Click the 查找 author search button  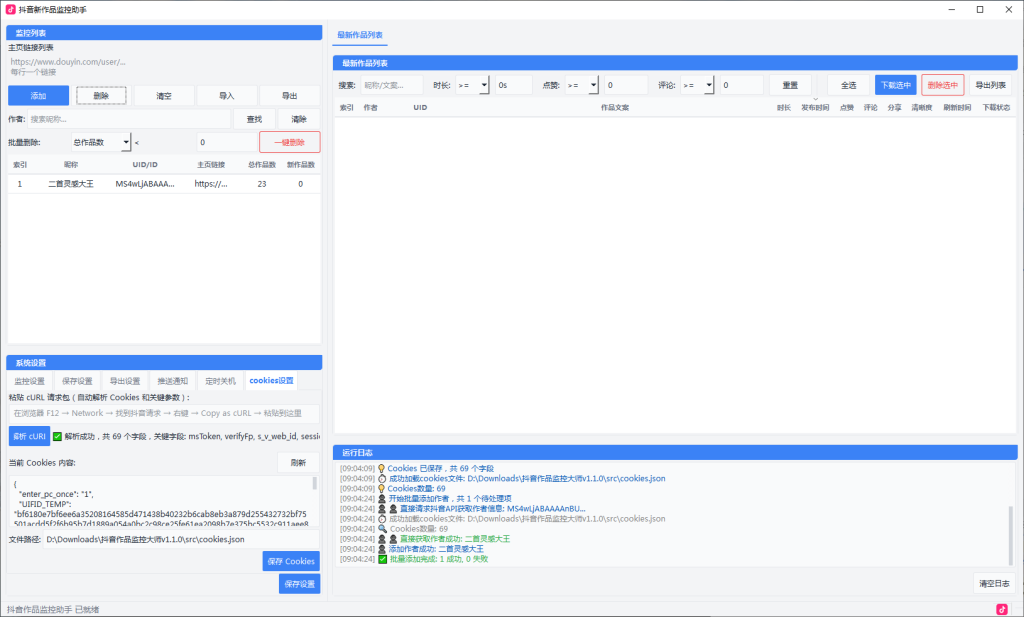pyautogui.click(x=254, y=119)
